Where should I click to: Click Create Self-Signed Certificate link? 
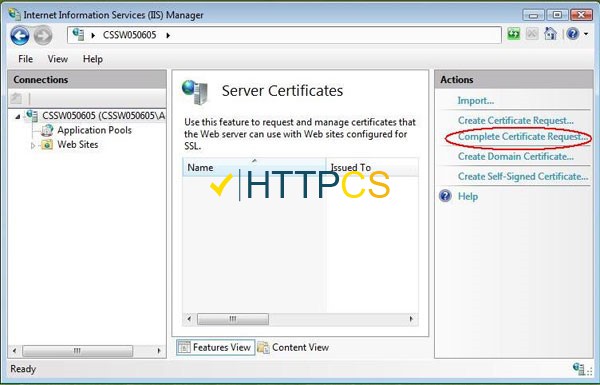tap(523, 176)
